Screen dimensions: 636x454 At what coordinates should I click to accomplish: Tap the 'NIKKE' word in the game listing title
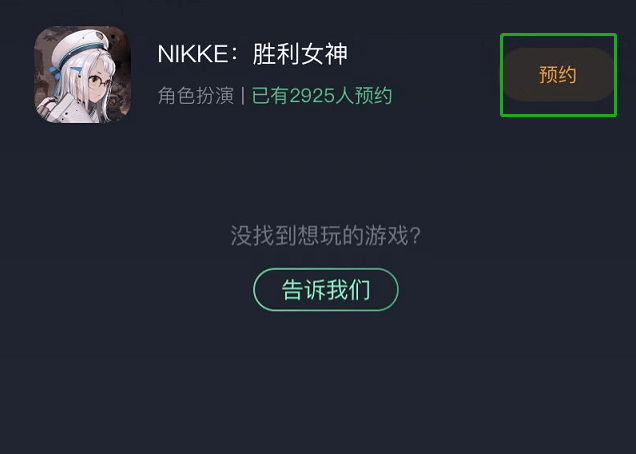coord(193,54)
